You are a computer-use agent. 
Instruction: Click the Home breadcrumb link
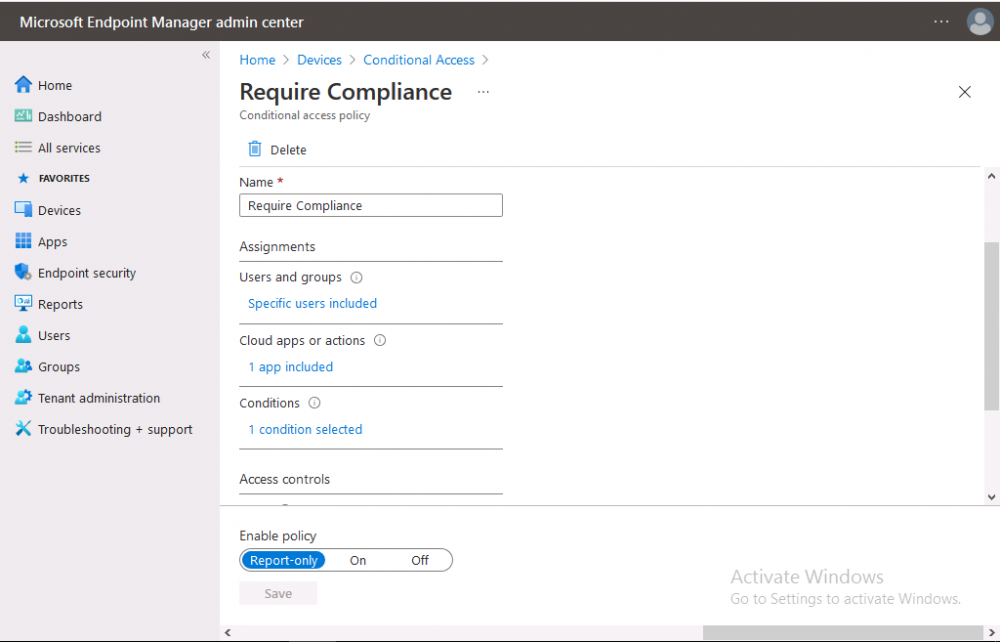(257, 60)
